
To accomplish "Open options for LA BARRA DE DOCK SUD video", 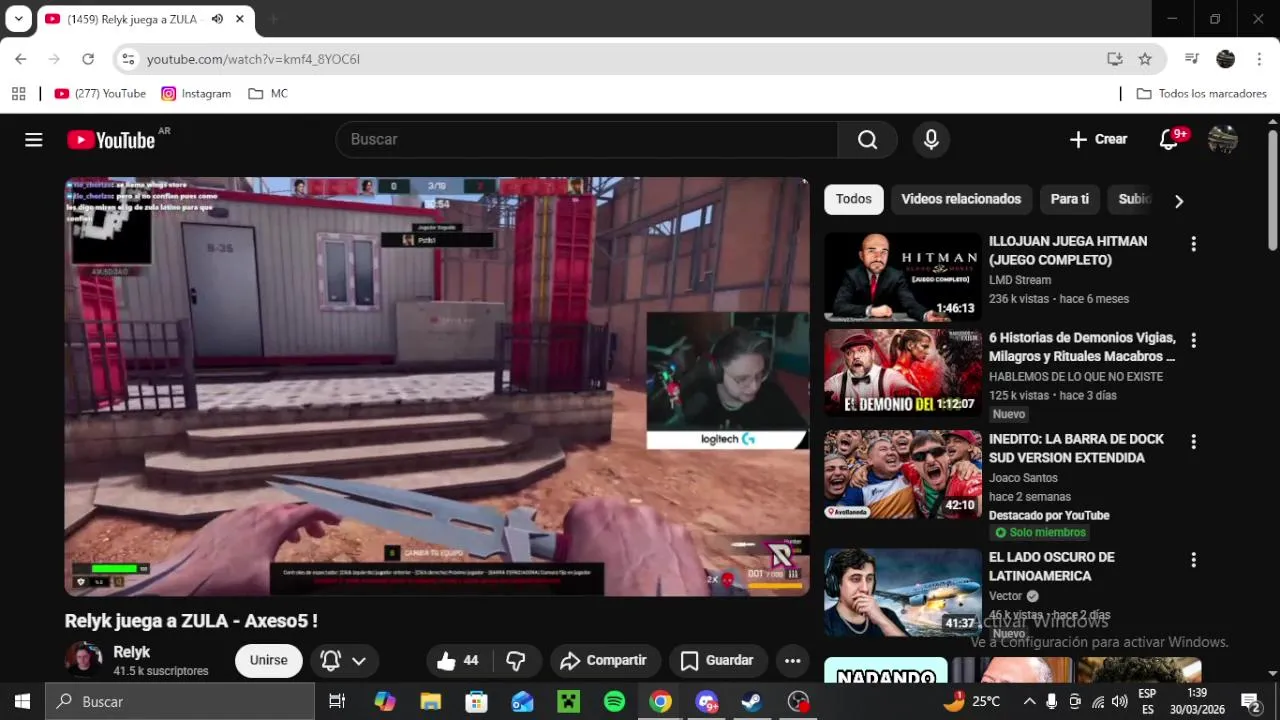I will point(1193,441).
